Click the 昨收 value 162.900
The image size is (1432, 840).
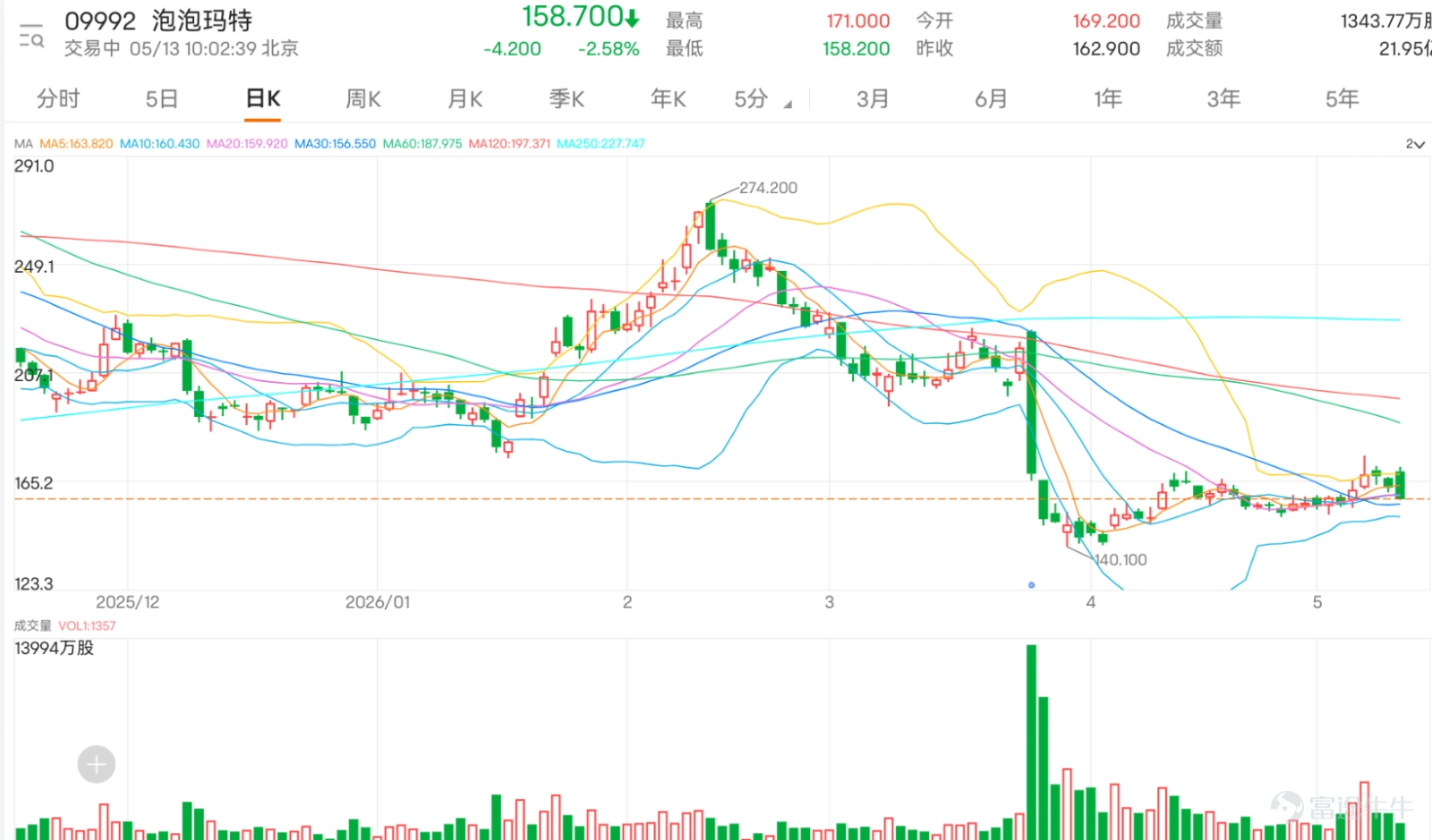click(1106, 48)
